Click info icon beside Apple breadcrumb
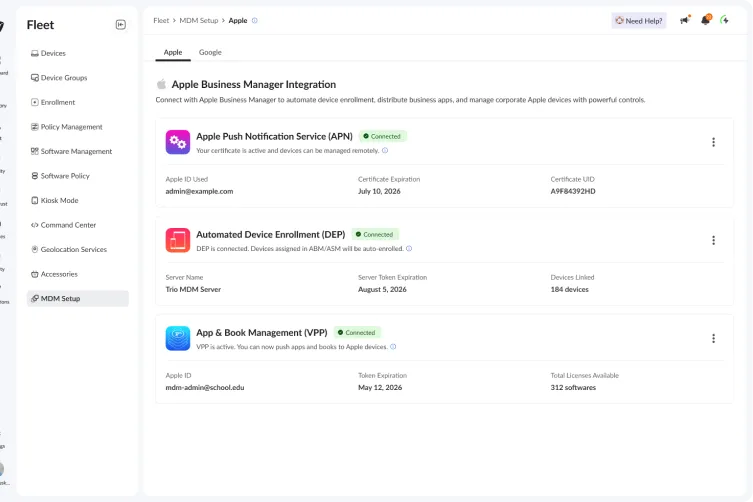 (x=255, y=21)
